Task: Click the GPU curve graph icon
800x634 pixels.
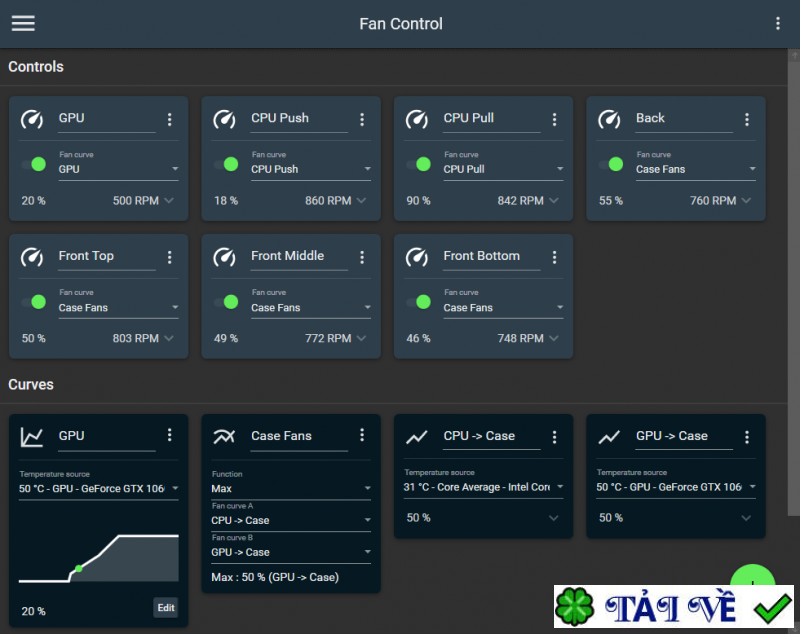Action: pyautogui.click(x=31, y=436)
